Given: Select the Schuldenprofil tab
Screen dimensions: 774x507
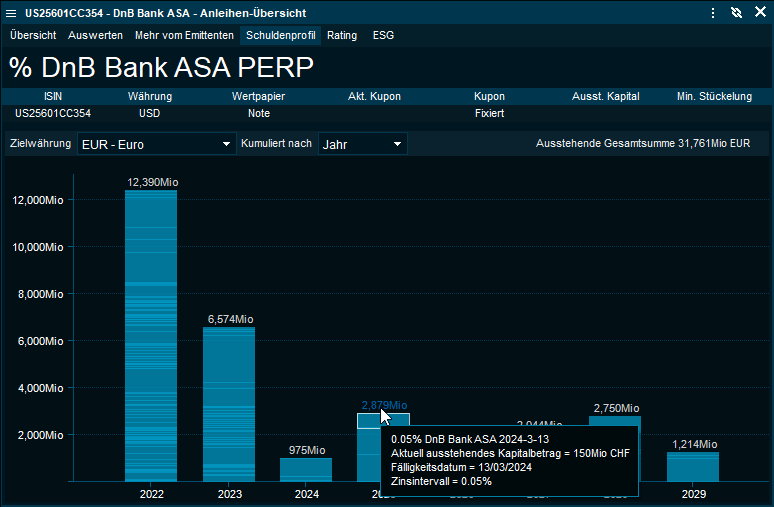Looking at the screenshot, I should click(x=281, y=35).
